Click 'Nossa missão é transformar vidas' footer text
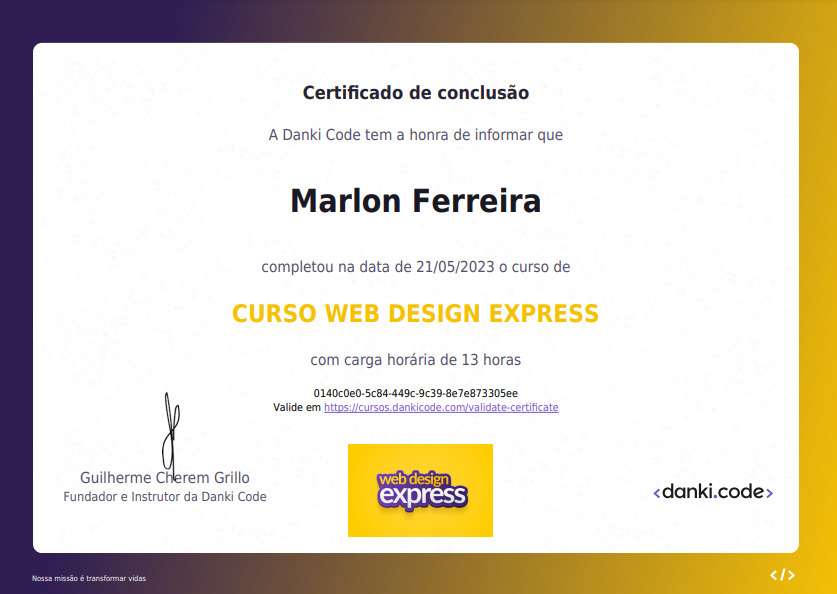The image size is (837, 594). tap(88, 578)
